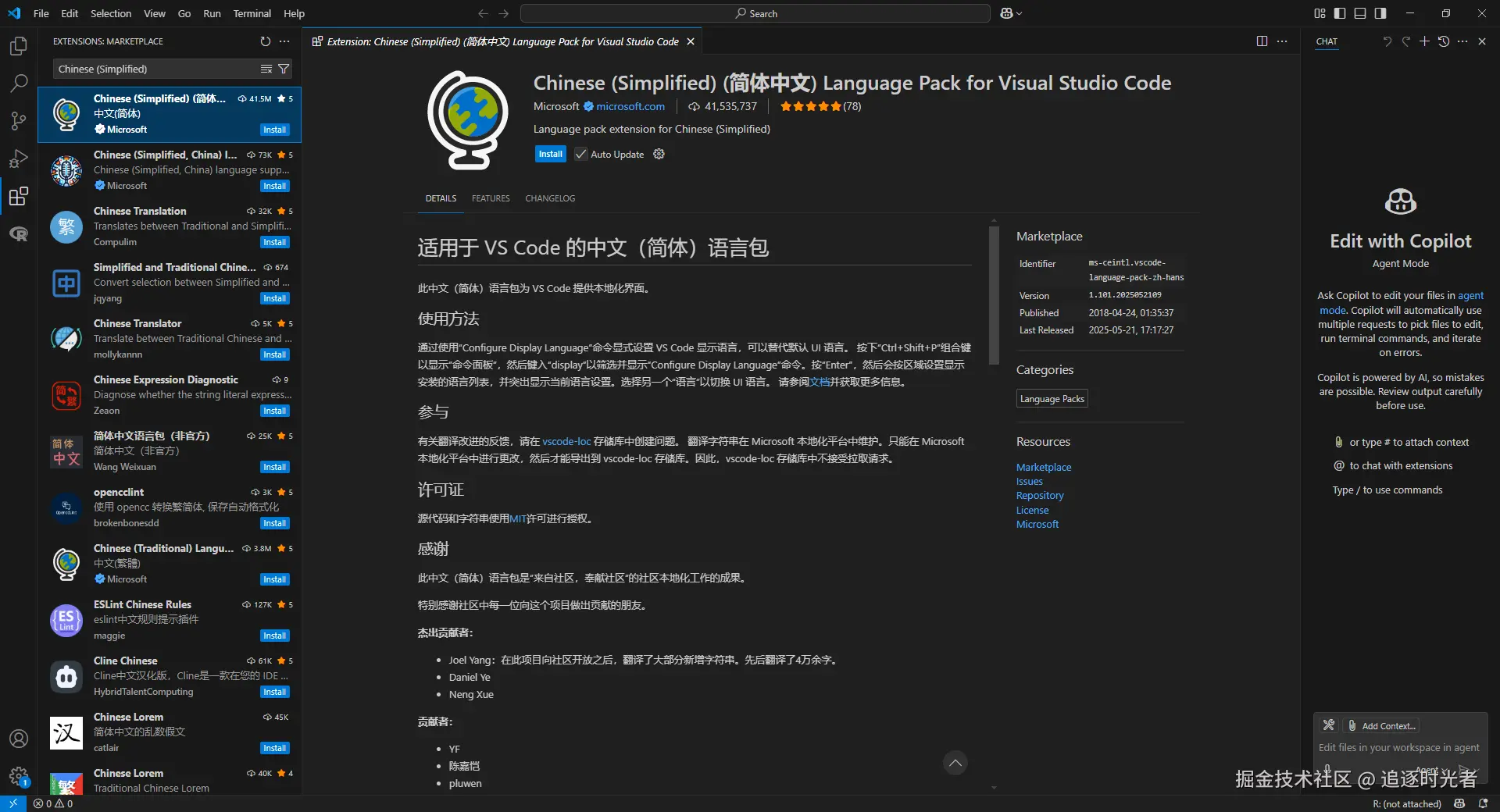Click R (not attached) status entry
1500x812 pixels.
tap(1406, 803)
